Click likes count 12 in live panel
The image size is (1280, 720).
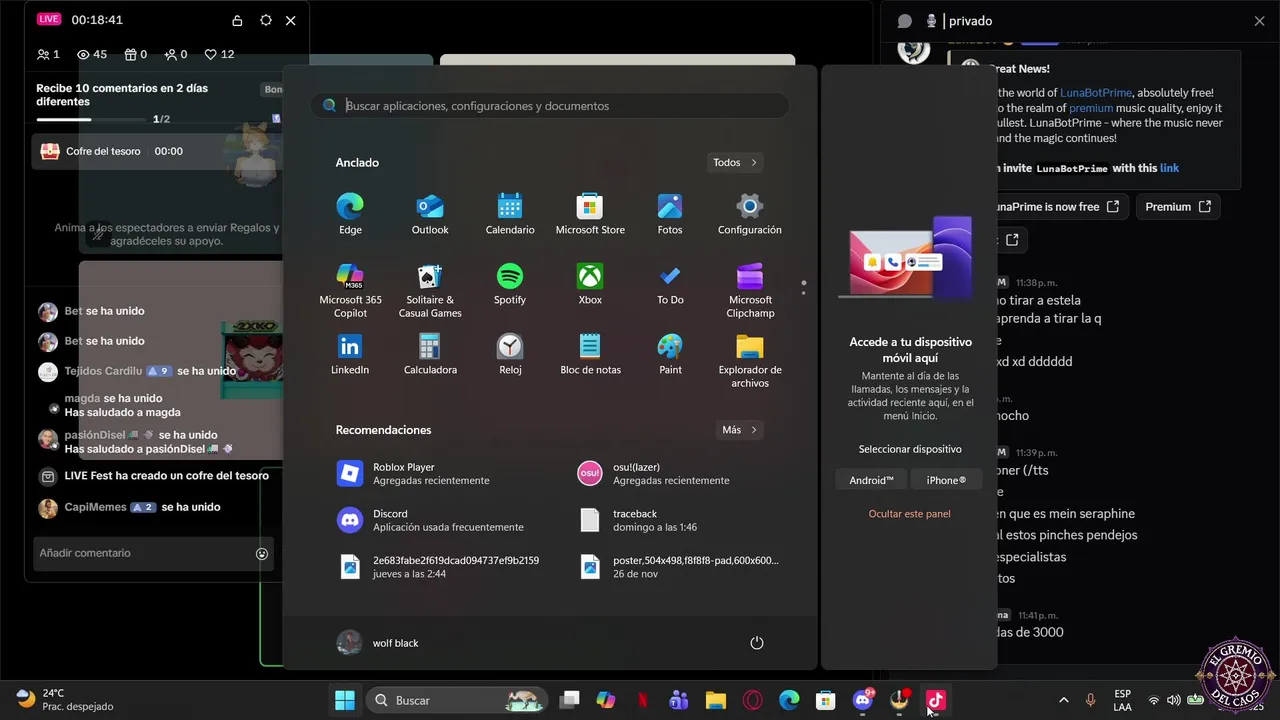point(219,54)
